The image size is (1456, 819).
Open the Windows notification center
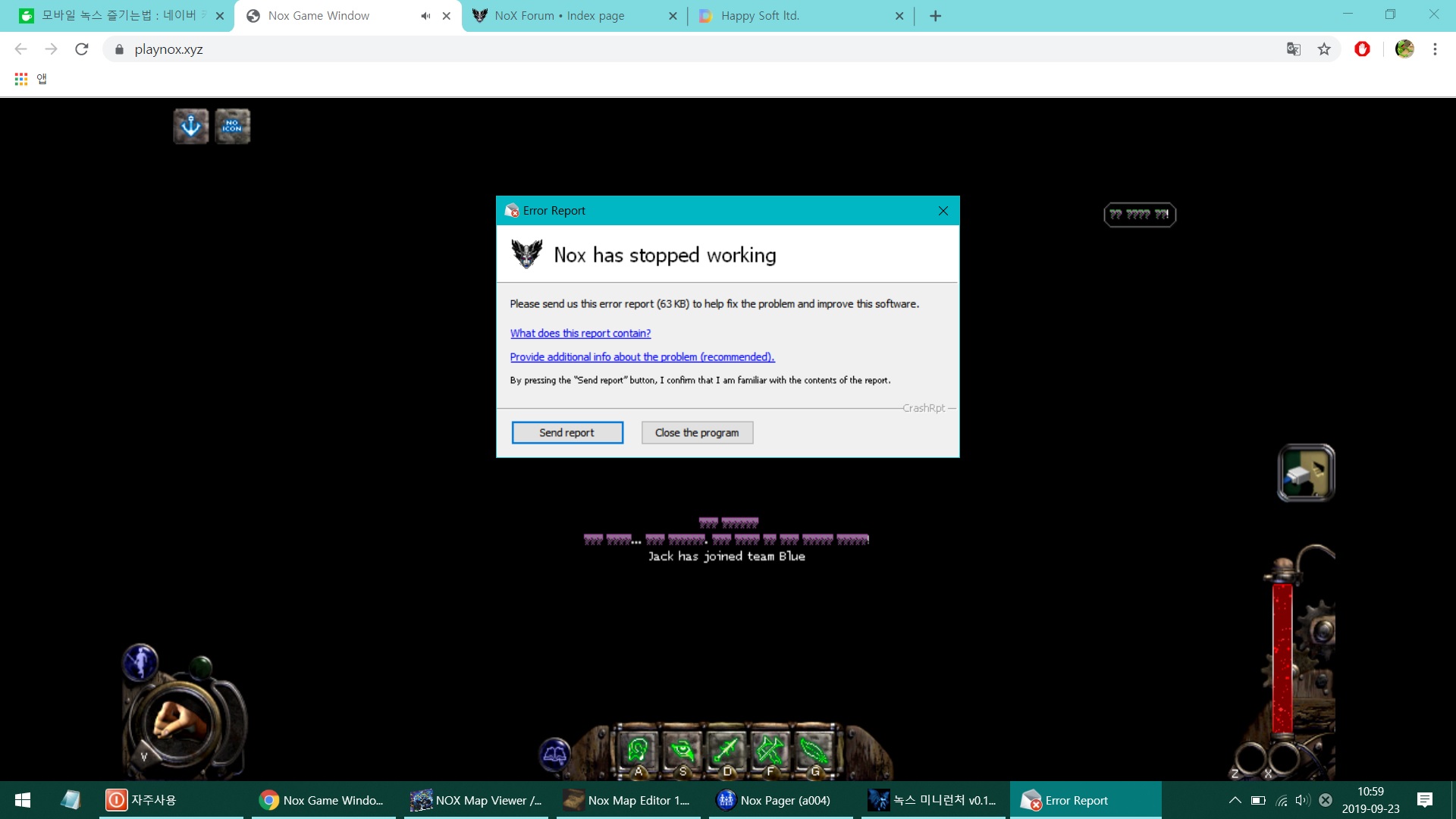coord(1425,800)
